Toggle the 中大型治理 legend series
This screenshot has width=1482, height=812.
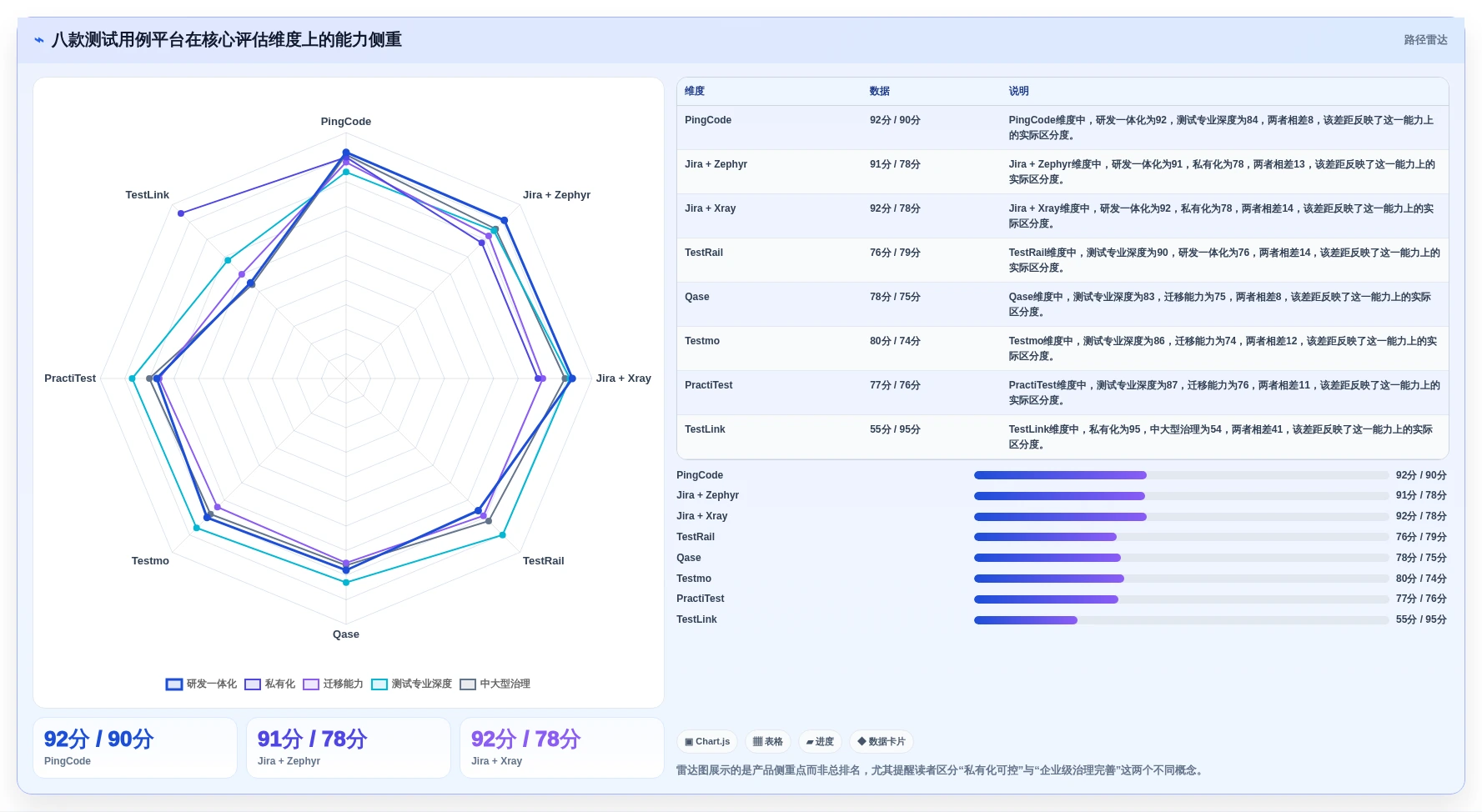[x=495, y=684]
